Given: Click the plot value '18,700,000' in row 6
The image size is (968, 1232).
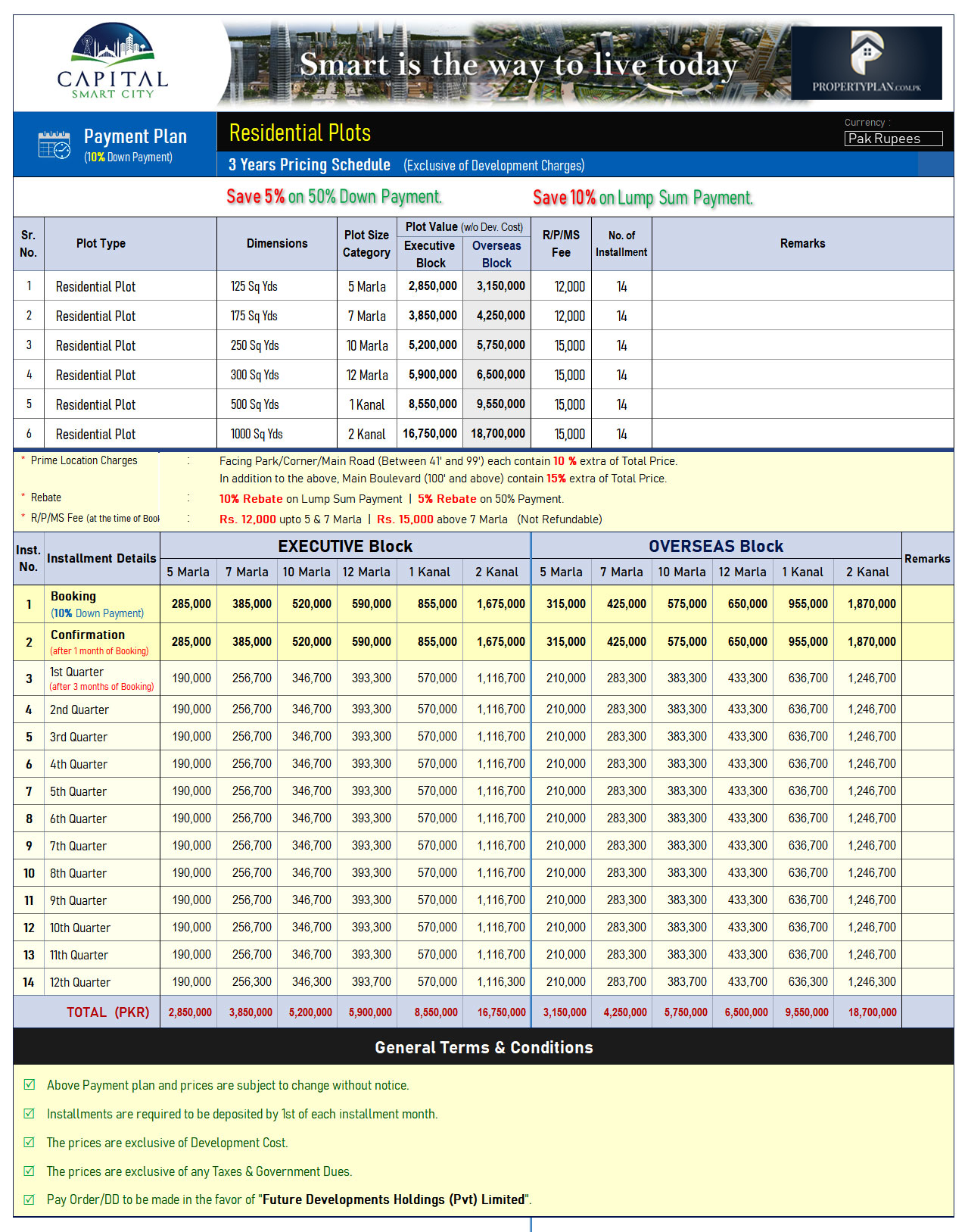Looking at the screenshot, I should pos(498,433).
